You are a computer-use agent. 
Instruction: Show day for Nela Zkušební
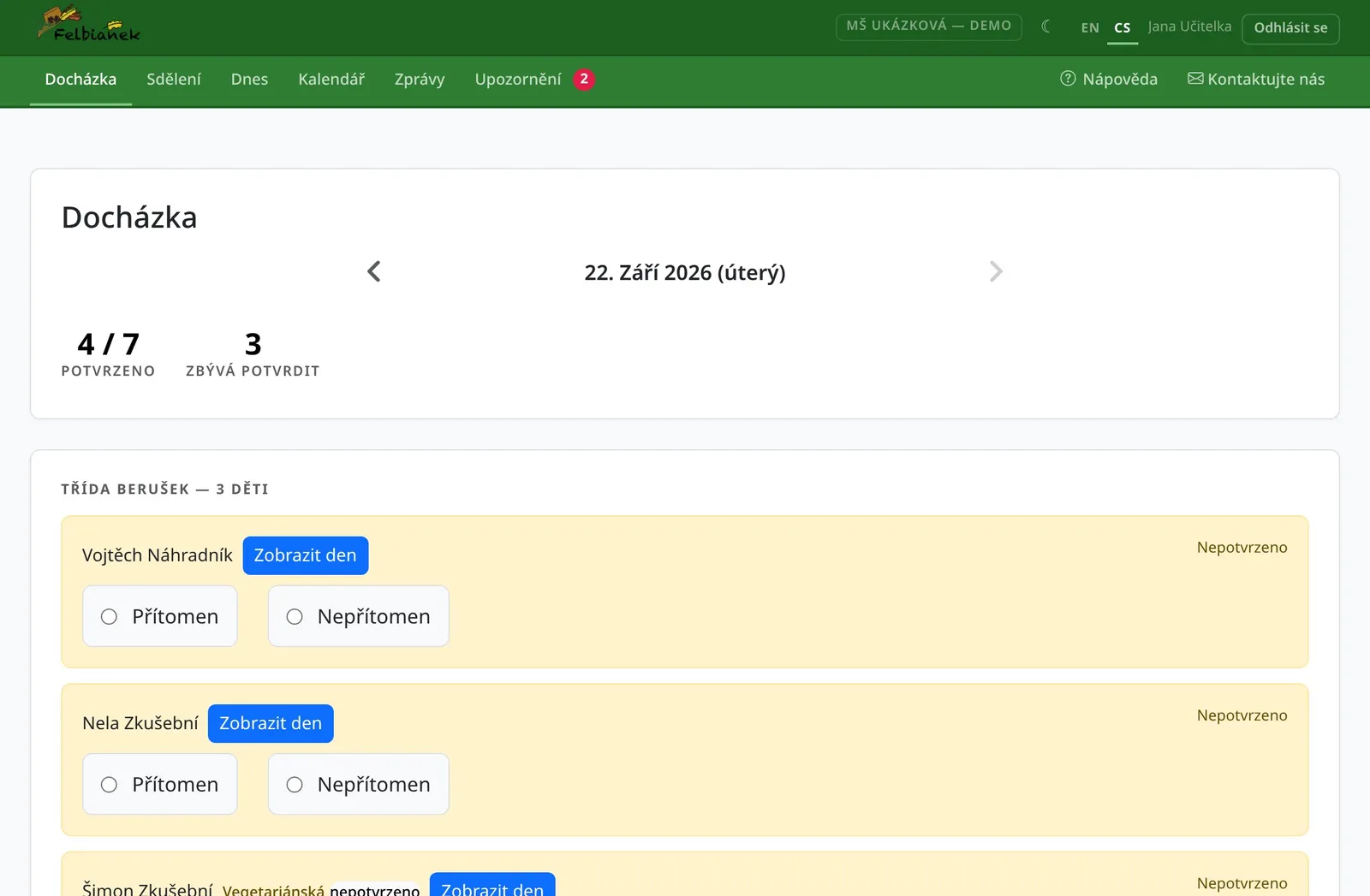coord(271,723)
